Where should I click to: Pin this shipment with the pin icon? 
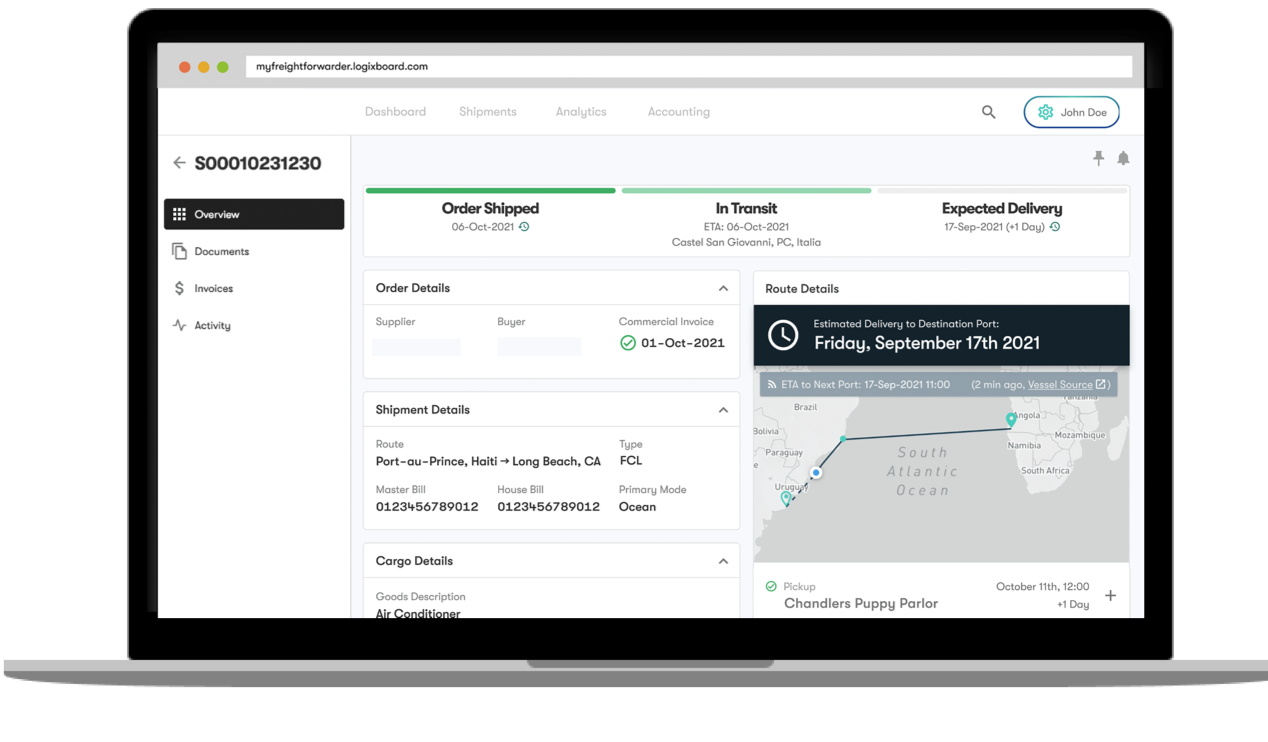[1098, 158]
